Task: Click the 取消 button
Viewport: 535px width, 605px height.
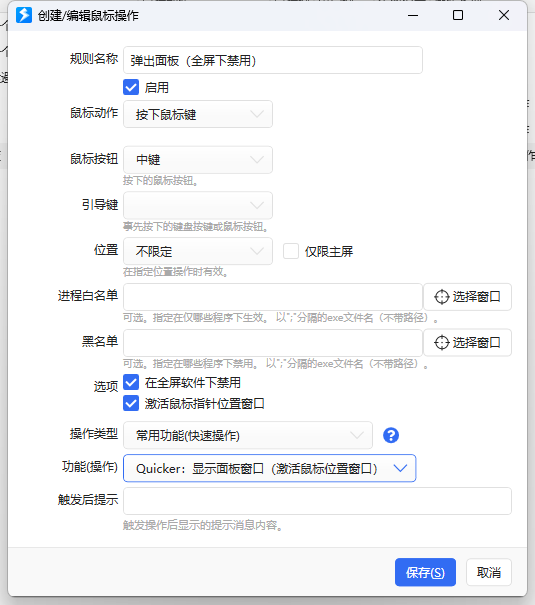Action: click(489, 572)
